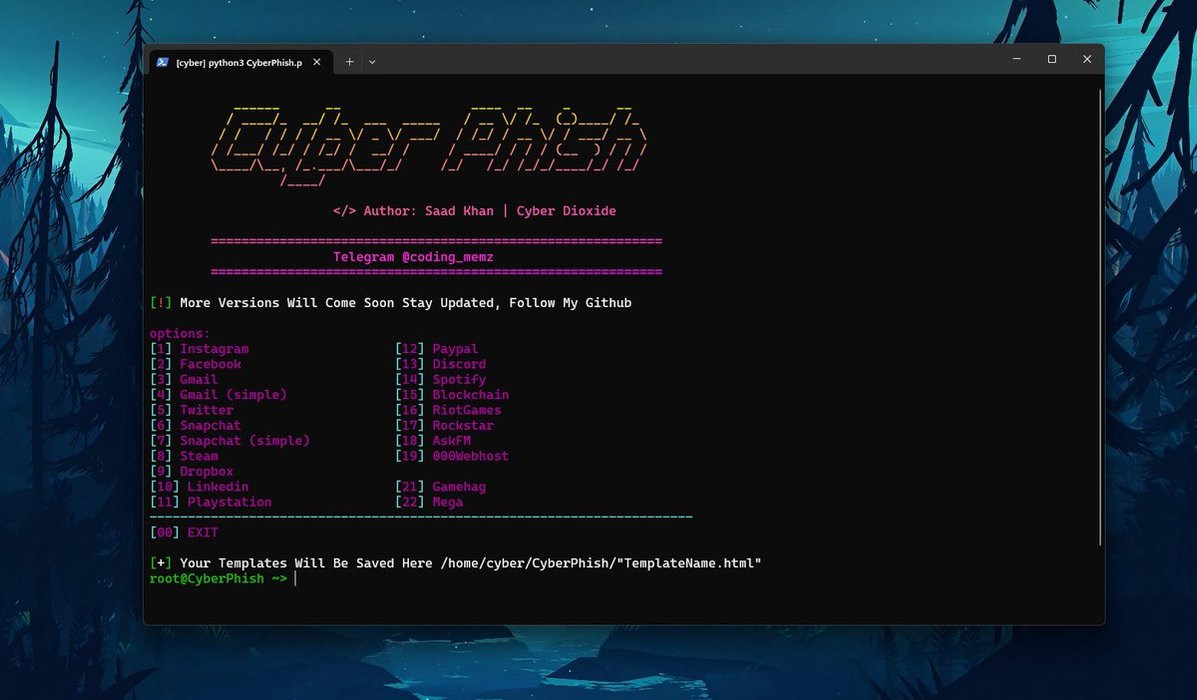This screenshot has height=700, width=1197.
Task: Click the '/home/cyber/CyberPhish/' template path text
Action: (528, 563)
